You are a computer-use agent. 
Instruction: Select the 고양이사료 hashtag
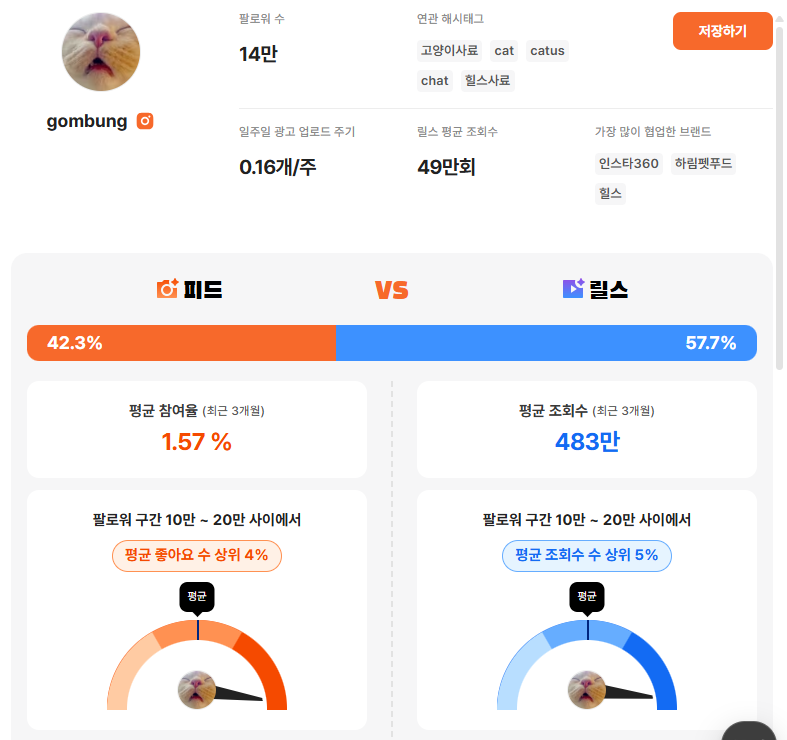point(450,51)
